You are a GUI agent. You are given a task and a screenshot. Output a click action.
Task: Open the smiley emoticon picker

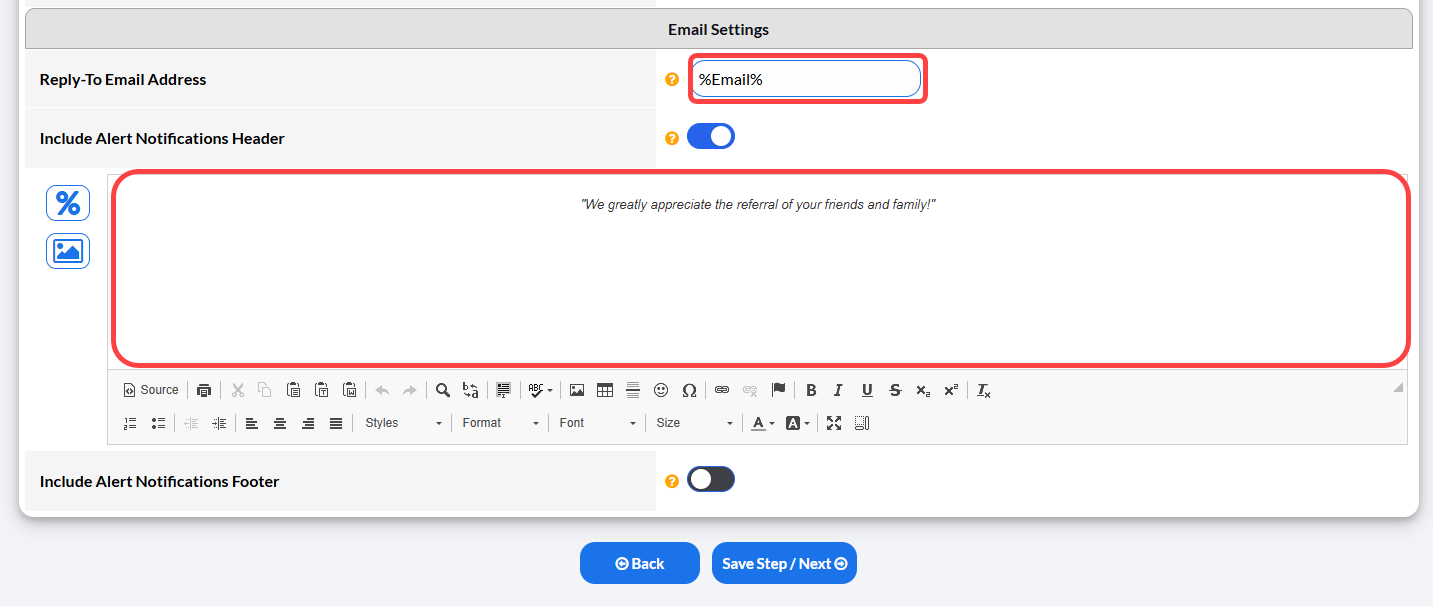[x=661, y=390]
